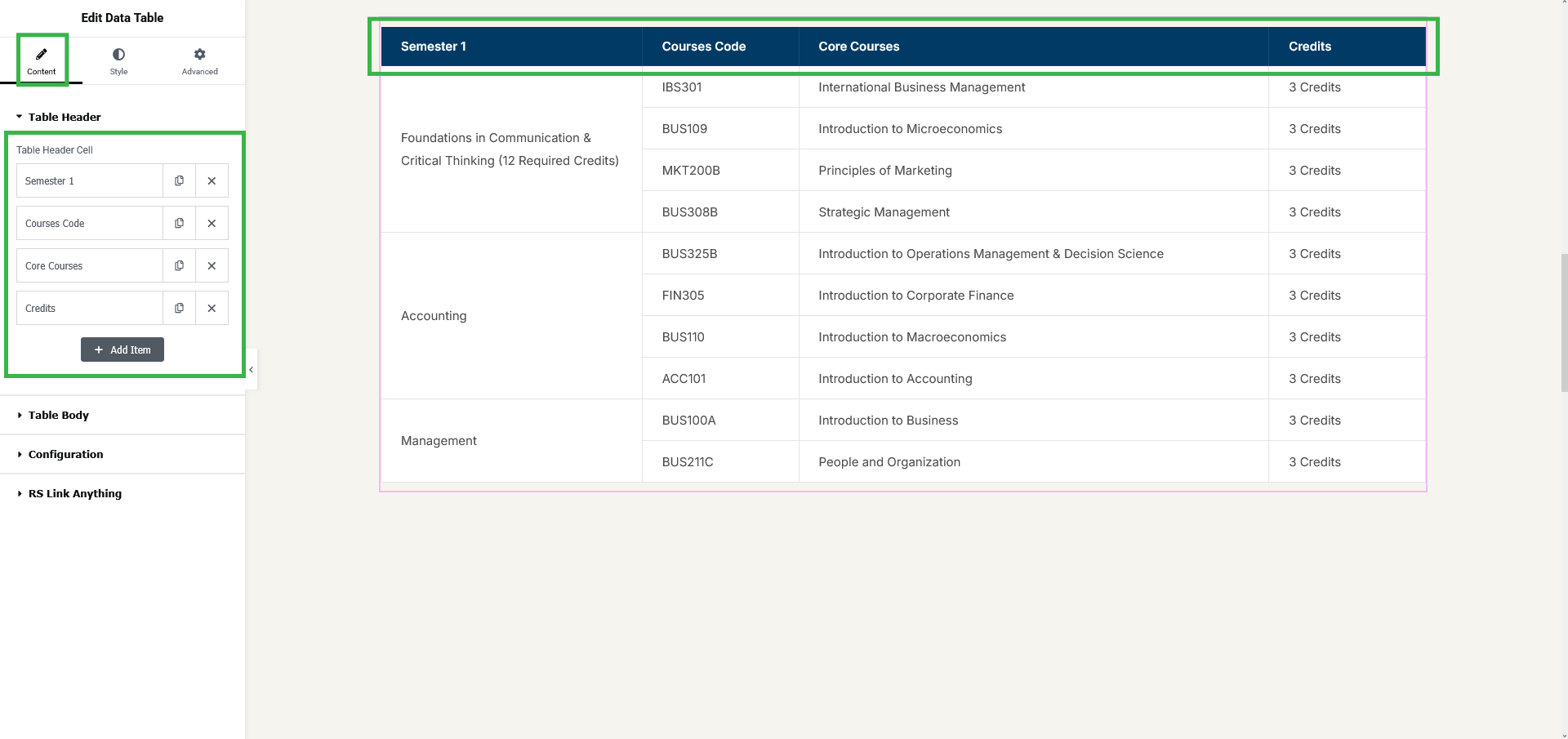Expand the Configuration section
This screenshot has height=739, width=1568.
click(65, 454)
